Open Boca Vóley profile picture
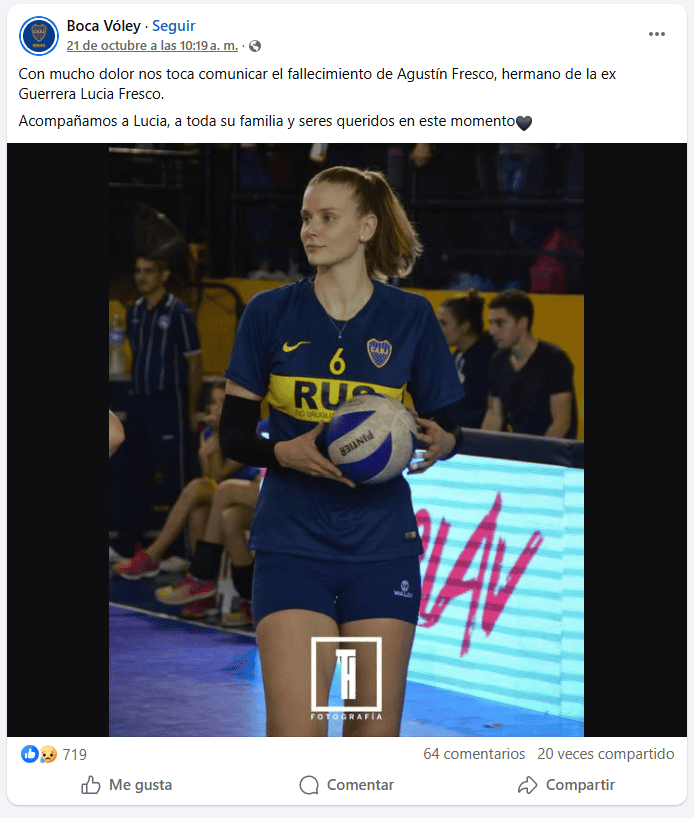694x818 pixels. point(39,35)
